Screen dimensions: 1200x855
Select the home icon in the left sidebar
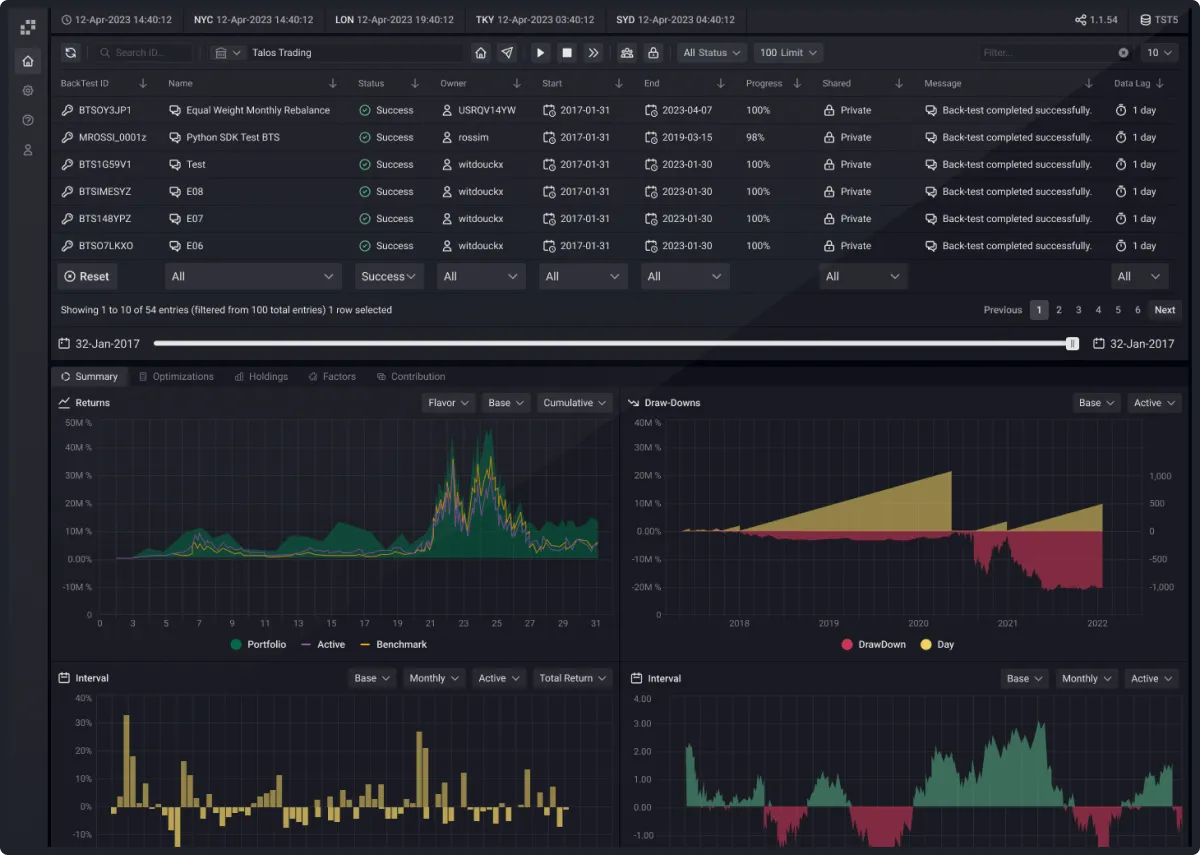click(x=27, y=60)
